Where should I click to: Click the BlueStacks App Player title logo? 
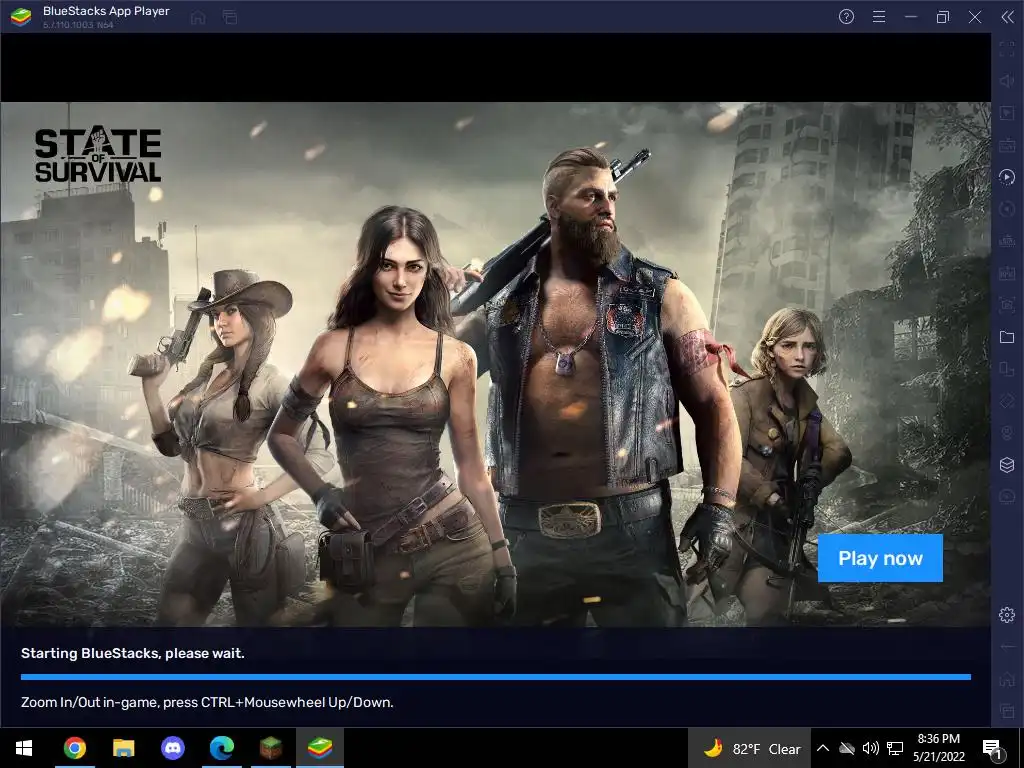coord(21,17)
